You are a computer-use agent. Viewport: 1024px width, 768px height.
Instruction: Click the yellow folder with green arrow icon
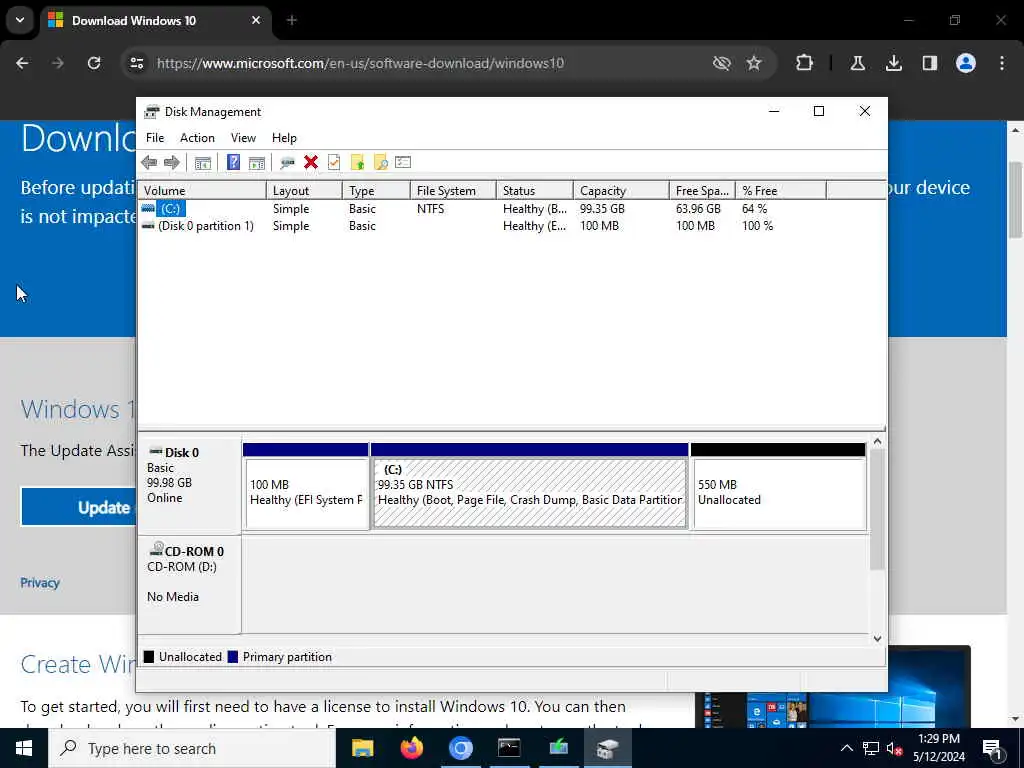[357, 163]
